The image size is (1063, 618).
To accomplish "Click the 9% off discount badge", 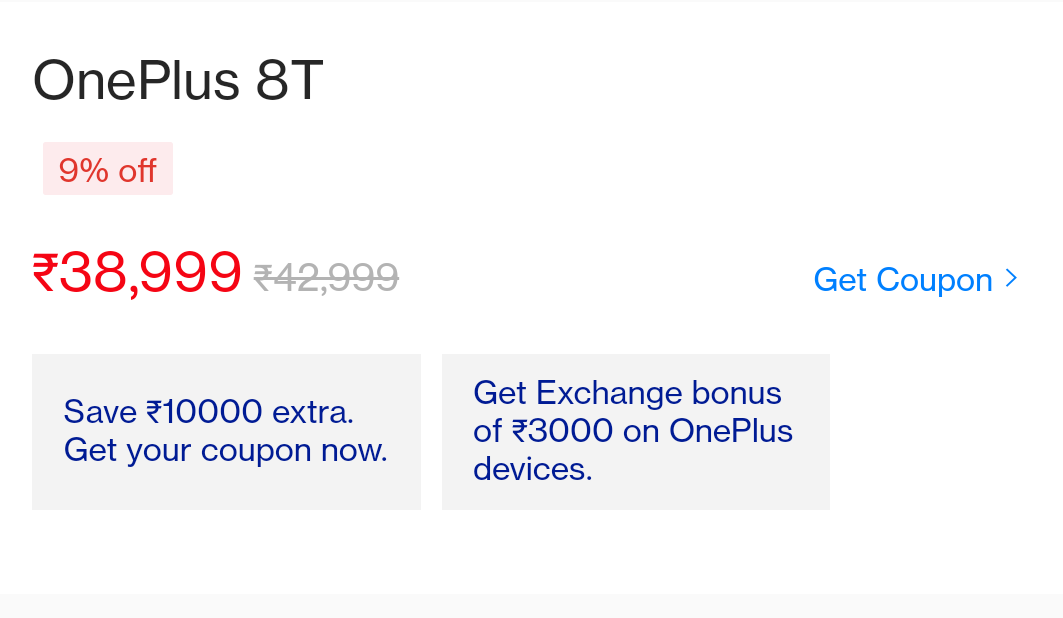I will tap(108, 169).
